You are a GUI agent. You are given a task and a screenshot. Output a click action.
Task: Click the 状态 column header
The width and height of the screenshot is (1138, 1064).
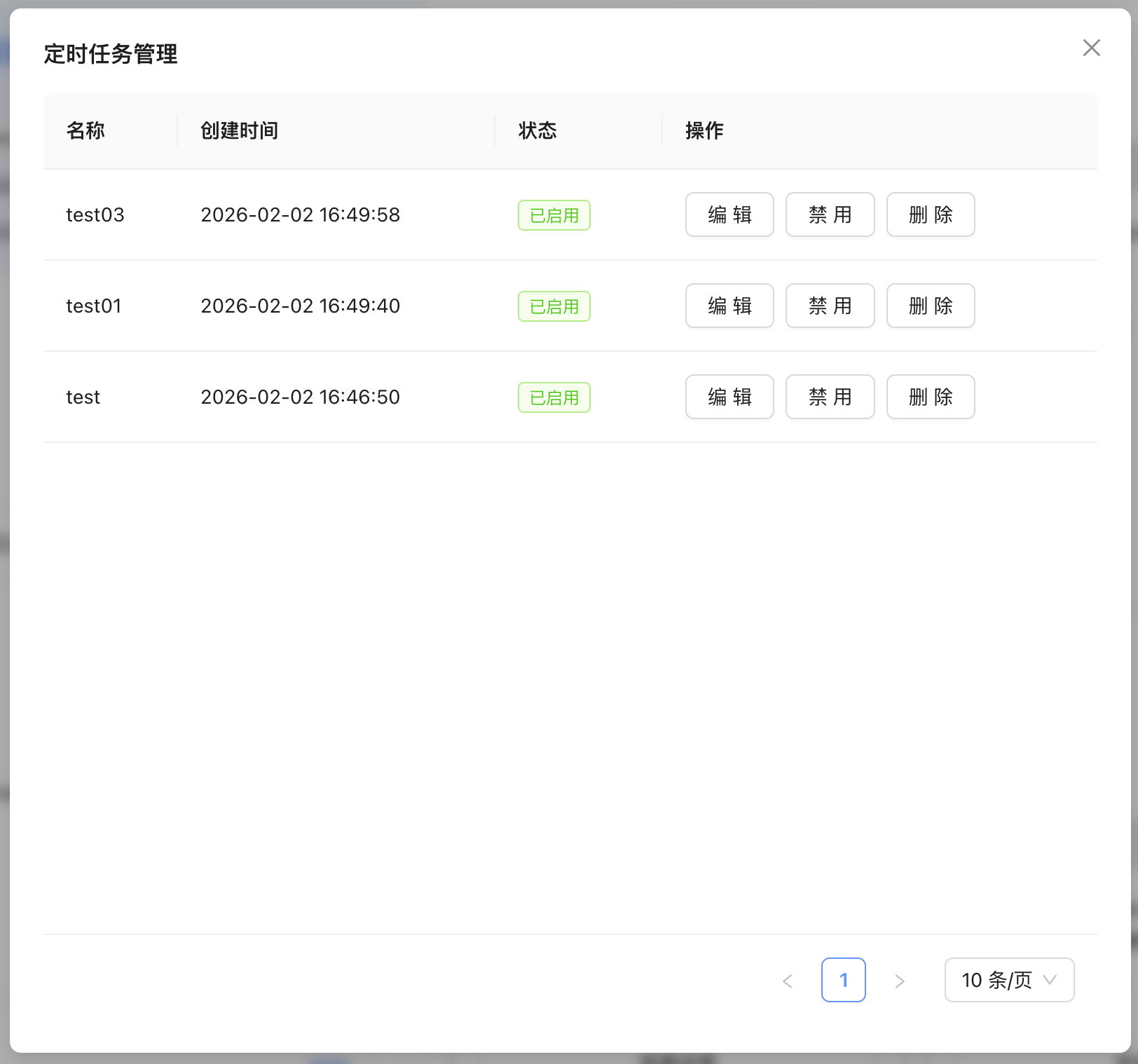[x=537, y=131]
